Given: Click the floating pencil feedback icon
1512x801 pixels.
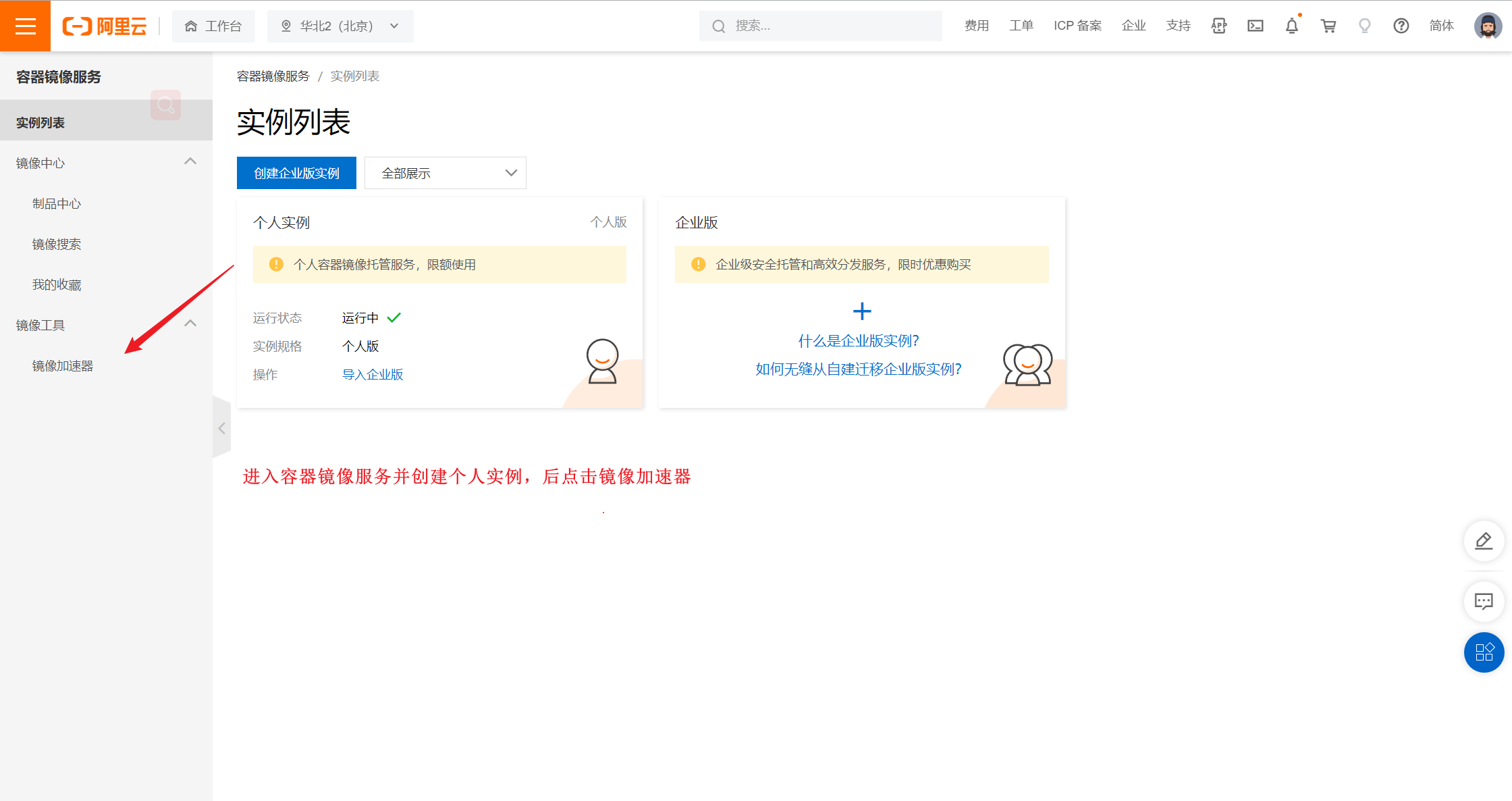Looking at the screenshot, I should coord(1484,541).
